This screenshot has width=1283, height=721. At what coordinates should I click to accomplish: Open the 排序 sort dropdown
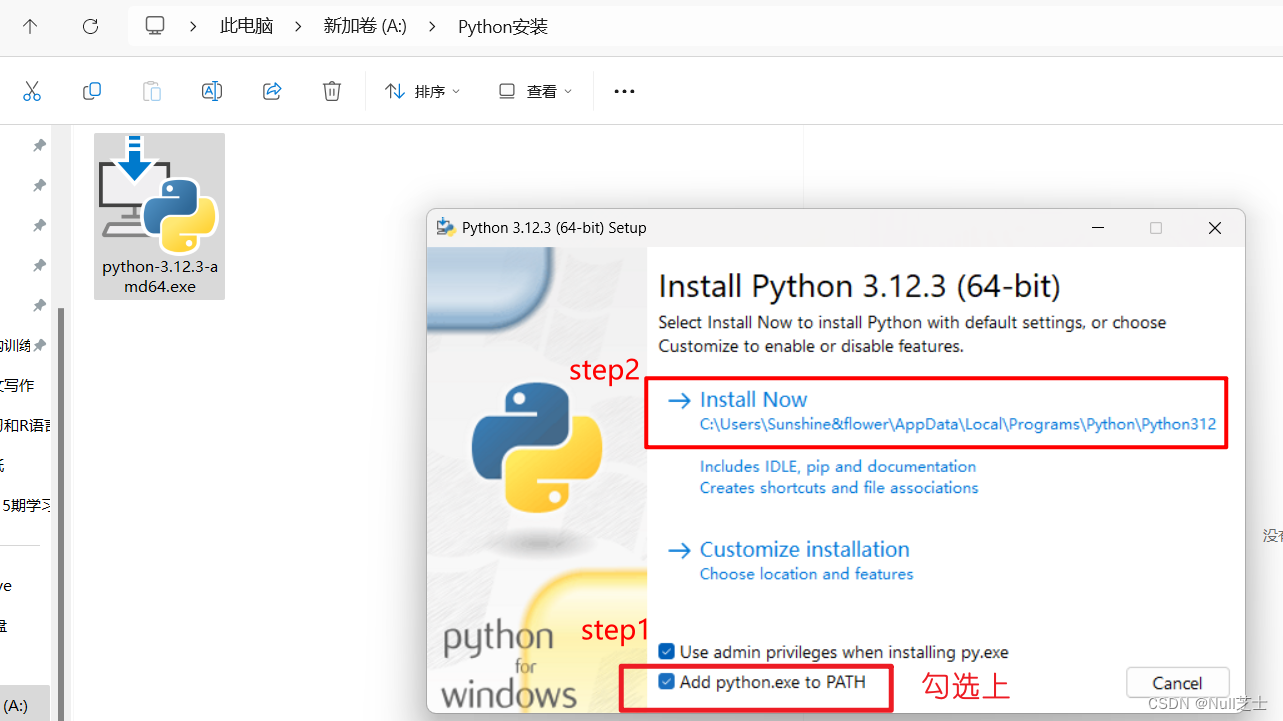point(423,91)
